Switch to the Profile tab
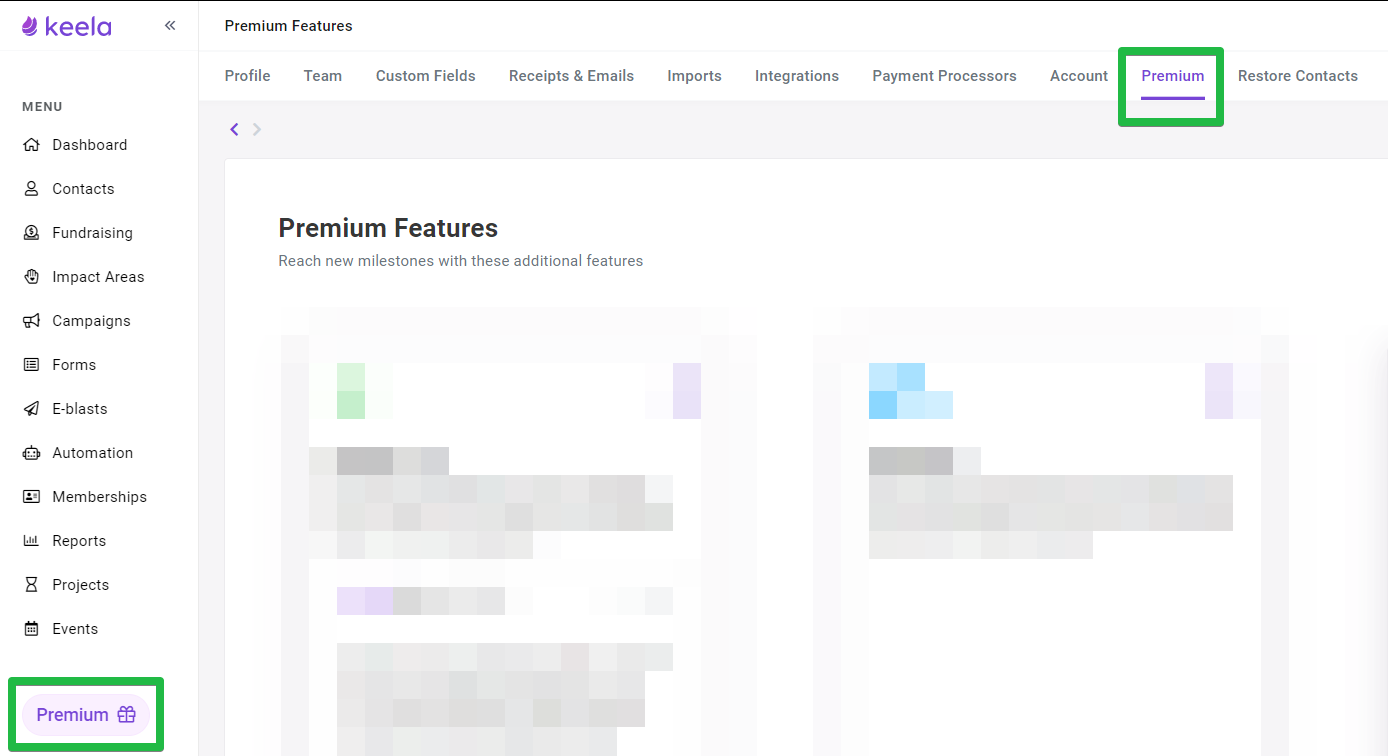 tap(248, 76)
